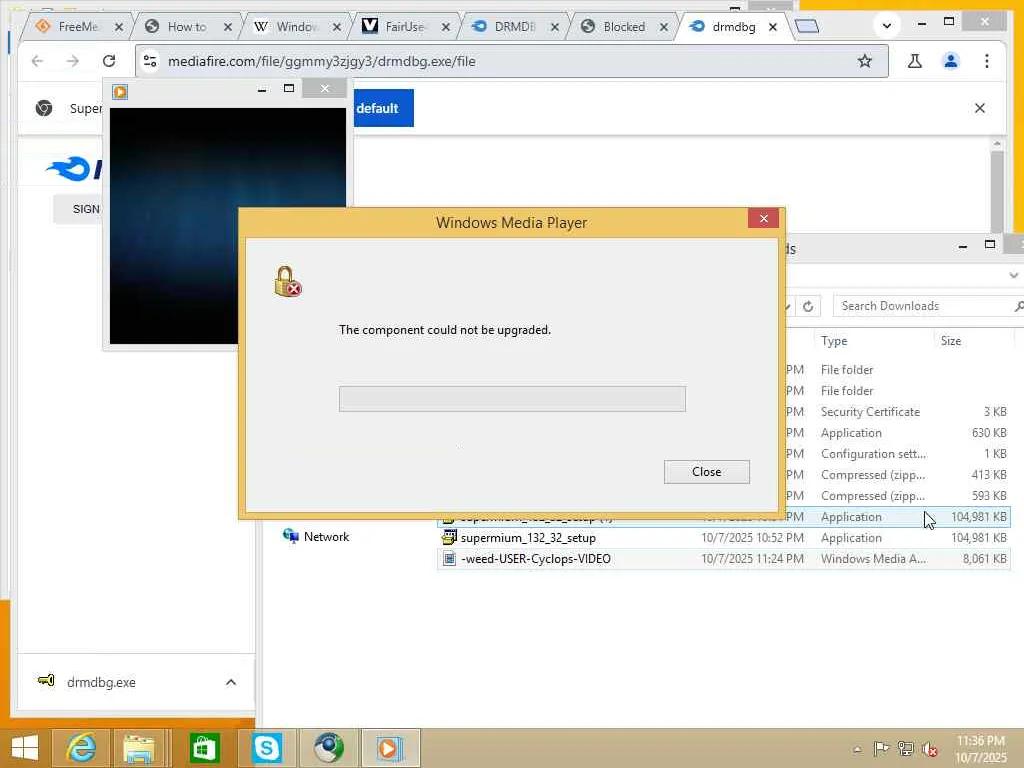Click the Media Player icon in small window title

tap(120, 92)
